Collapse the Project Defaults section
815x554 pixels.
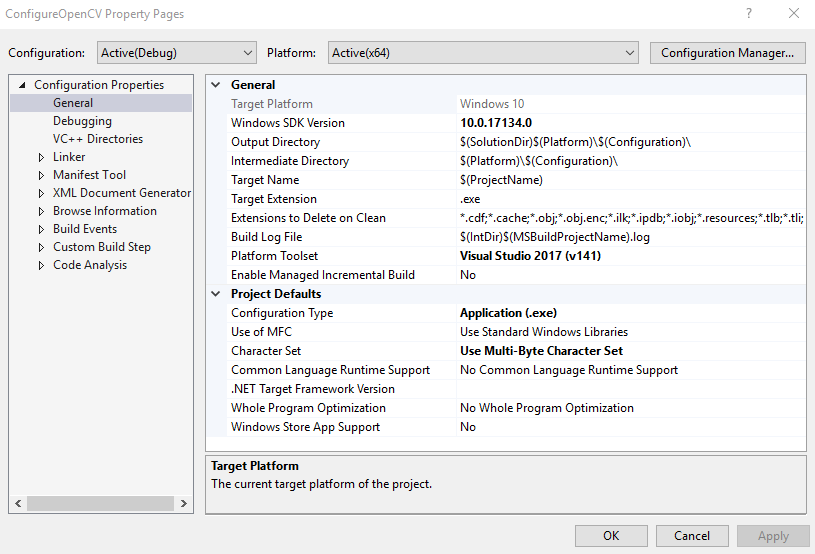pyautogui.click(x=217, y=294)
